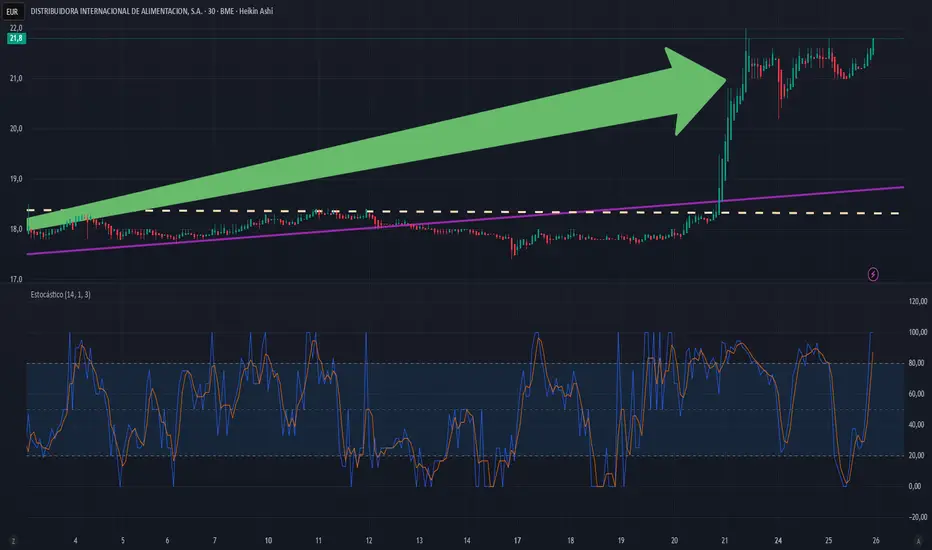Click the 19,0 price axis label
Image resolution: width=932 pixels, height=550 pixels.
pos(16,179)
